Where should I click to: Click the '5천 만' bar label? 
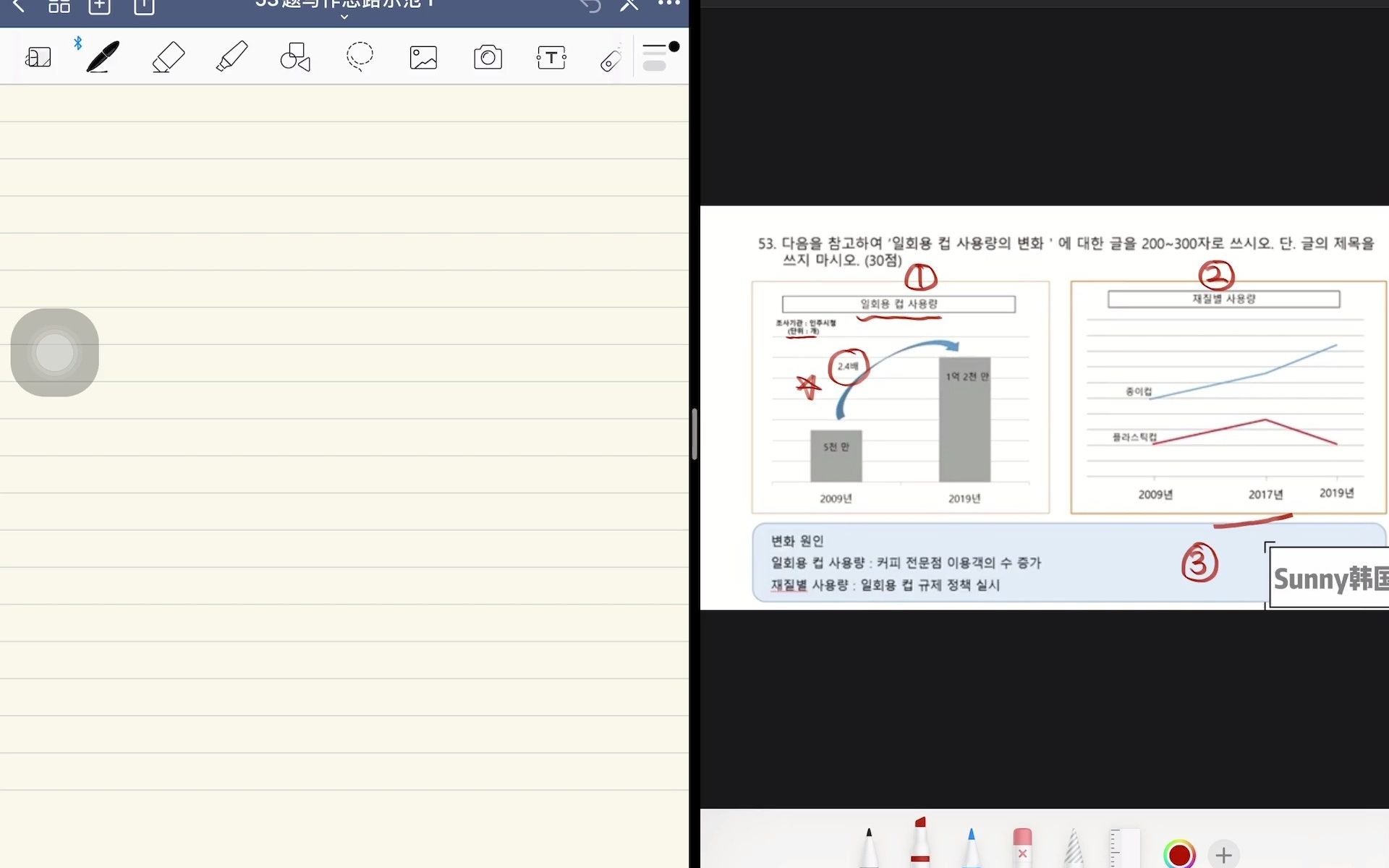click(x=836, y=447)
